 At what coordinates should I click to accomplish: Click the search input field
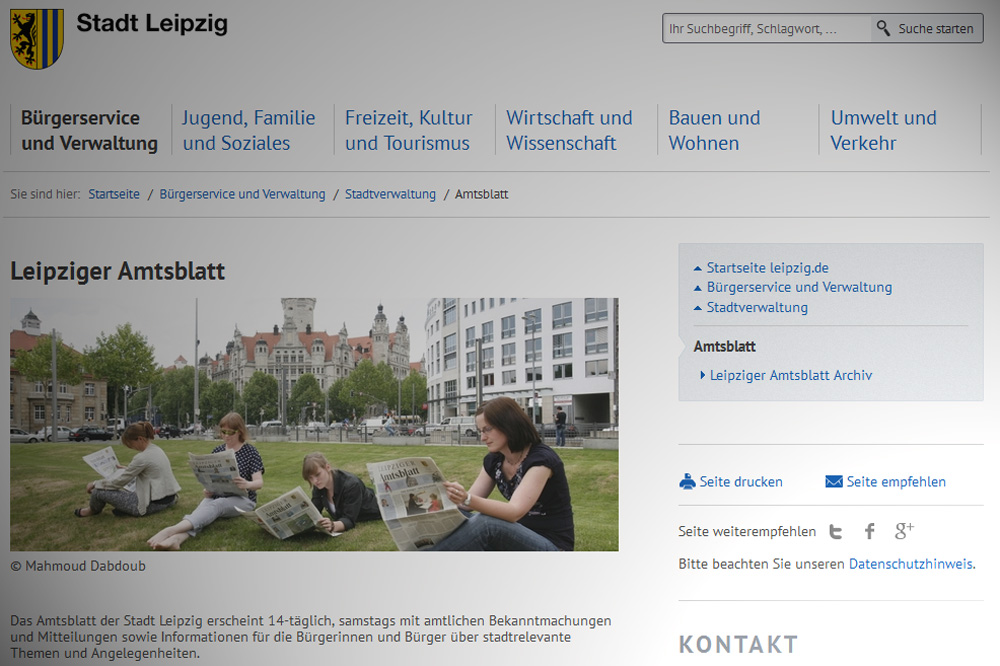[x=766, y=28]
